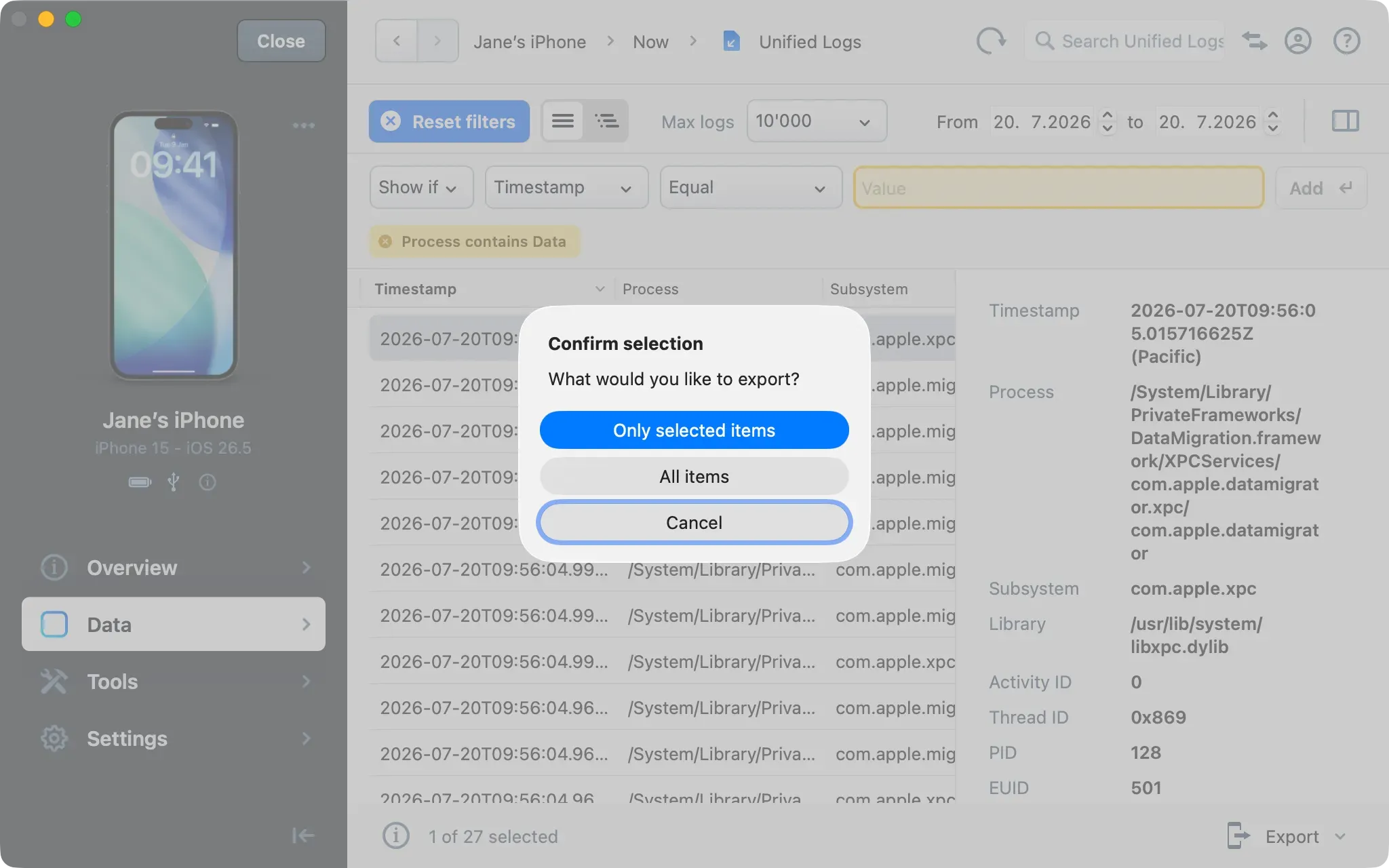Choose All items in dialog
Screen dimensions: 1389x868
[x=694, y=476]
